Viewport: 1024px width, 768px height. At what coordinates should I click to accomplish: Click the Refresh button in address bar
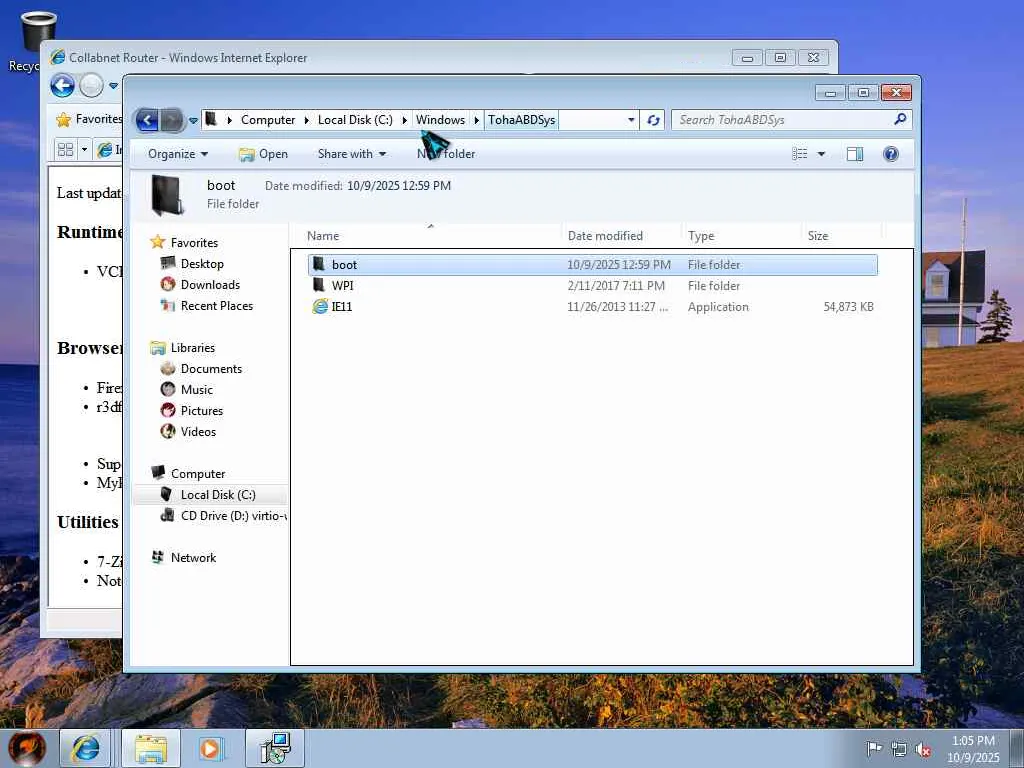tap(652, 120)
